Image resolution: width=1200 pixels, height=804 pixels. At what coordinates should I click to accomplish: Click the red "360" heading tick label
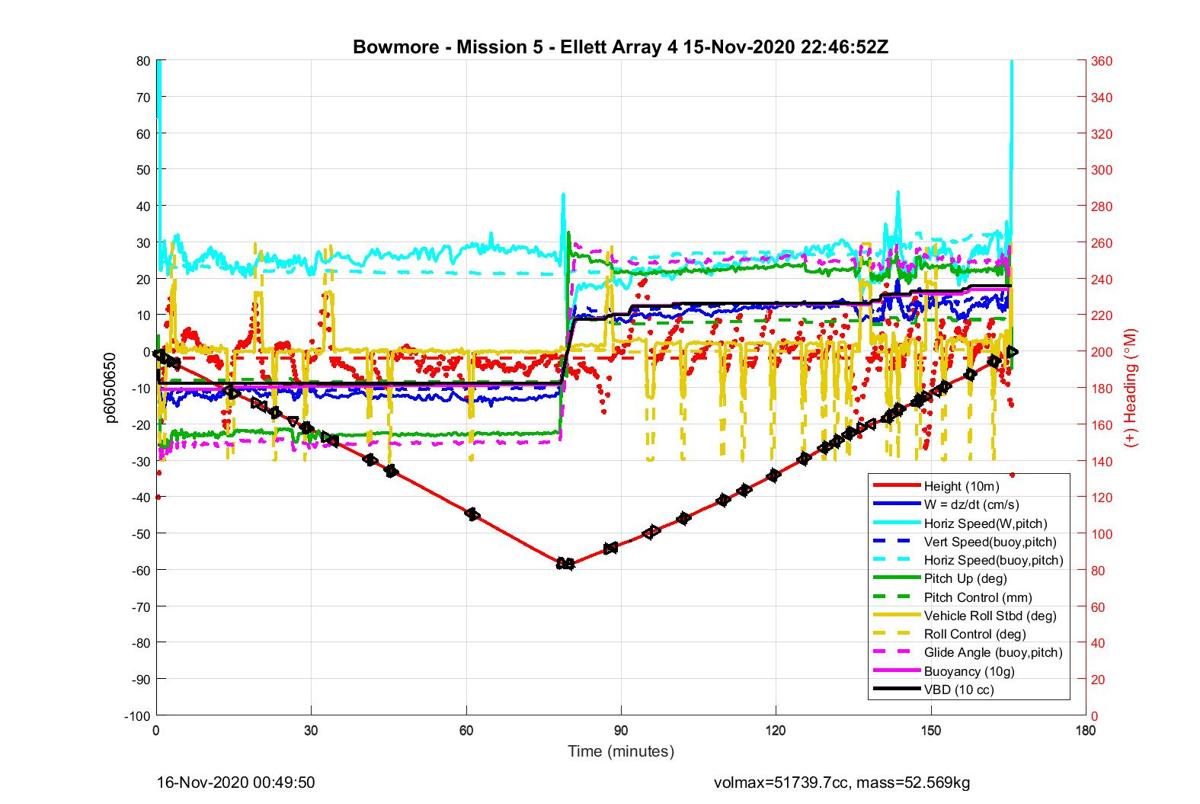click(x=1103, y=61)
